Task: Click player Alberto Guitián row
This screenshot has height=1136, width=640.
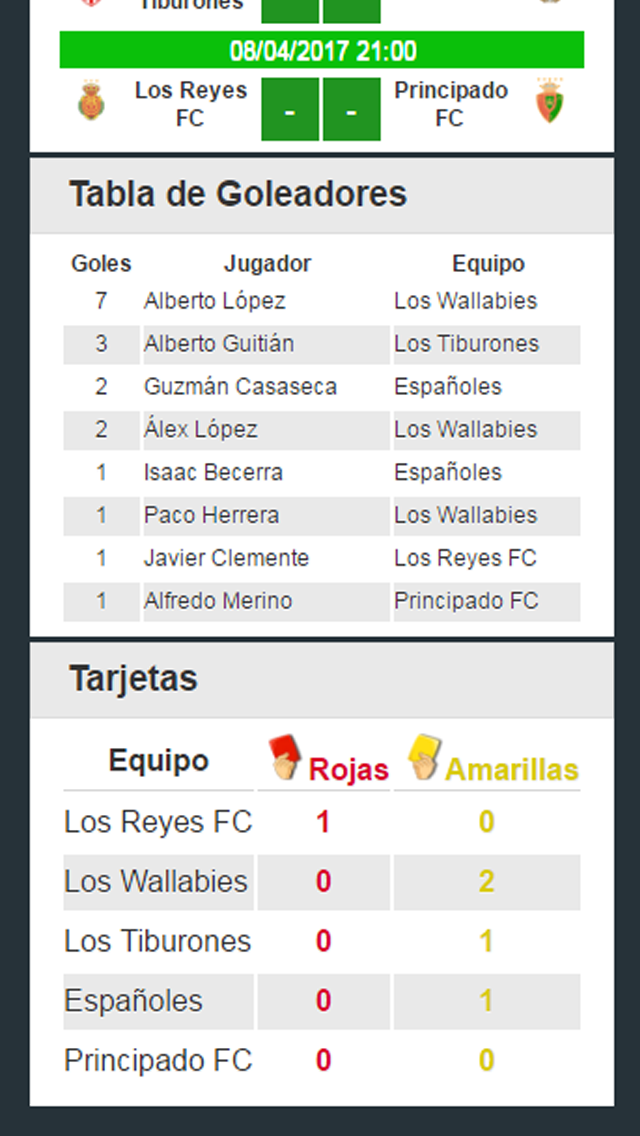Action: 322,344
